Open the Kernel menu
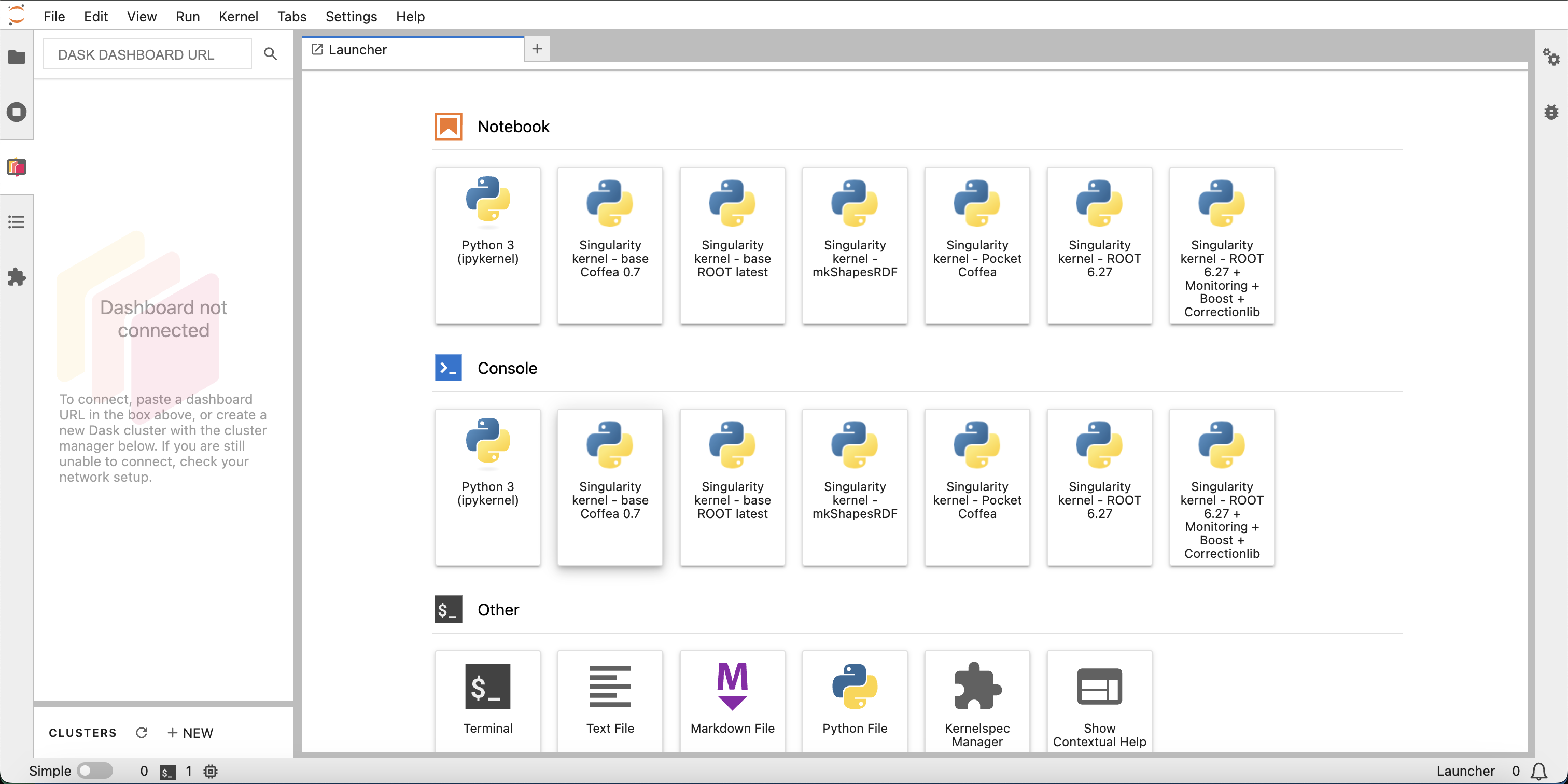Viewport: 1568px width, 784px height. click(x=238, y=17)
